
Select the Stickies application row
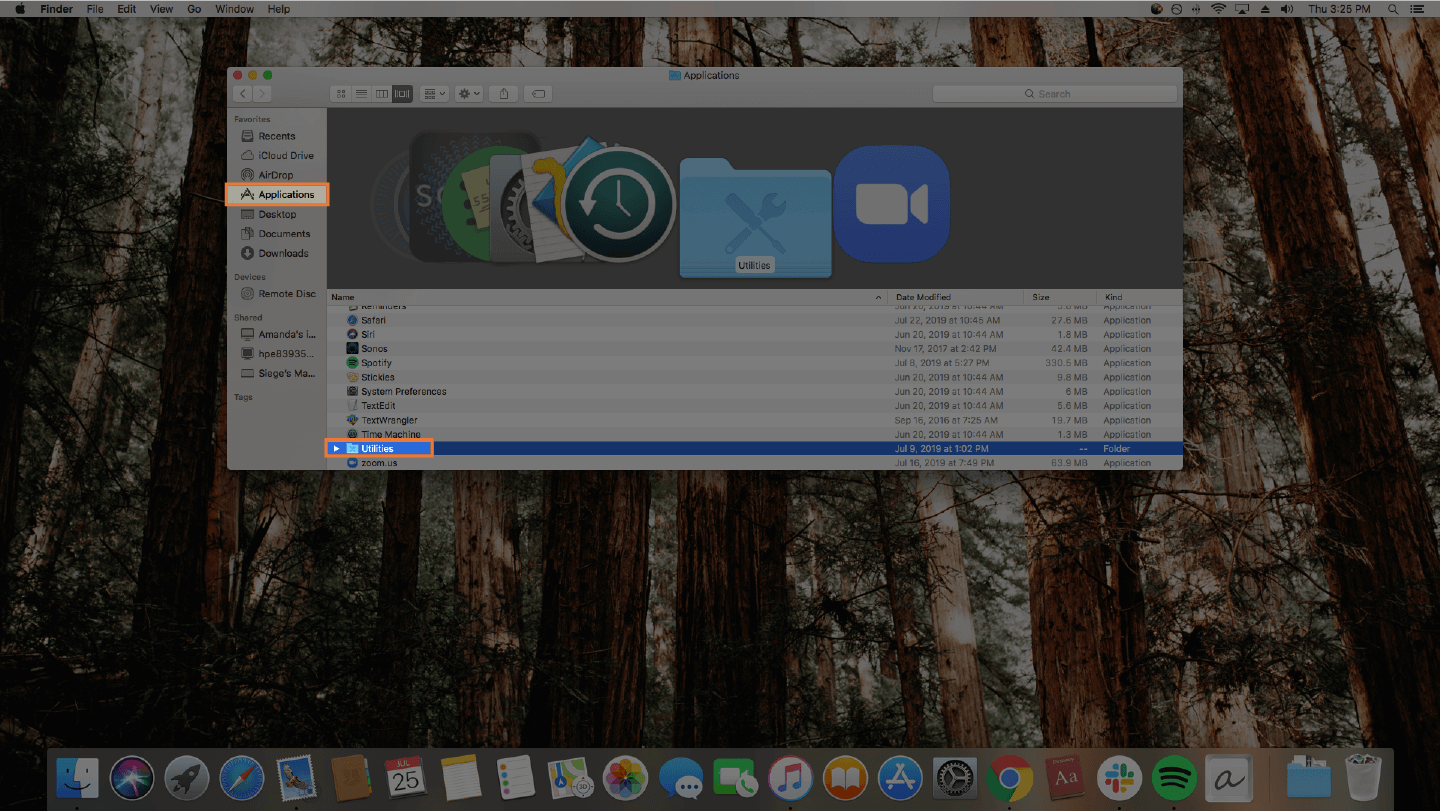[x=755, y=377]
